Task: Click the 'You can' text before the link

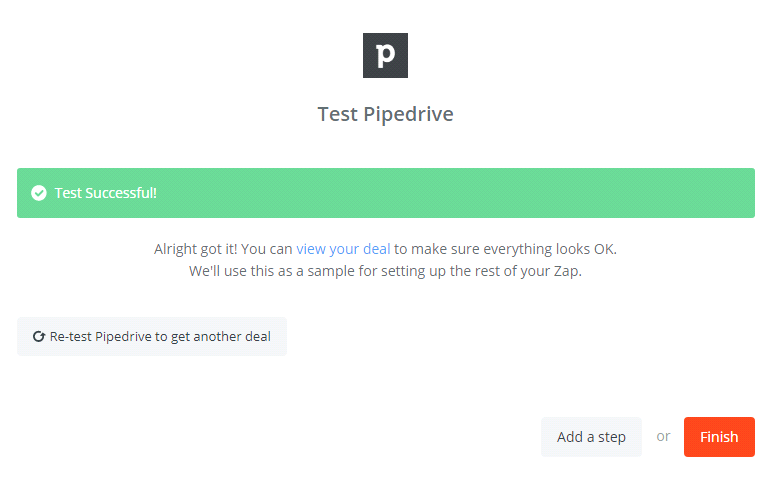Action: tap(269, 248)
